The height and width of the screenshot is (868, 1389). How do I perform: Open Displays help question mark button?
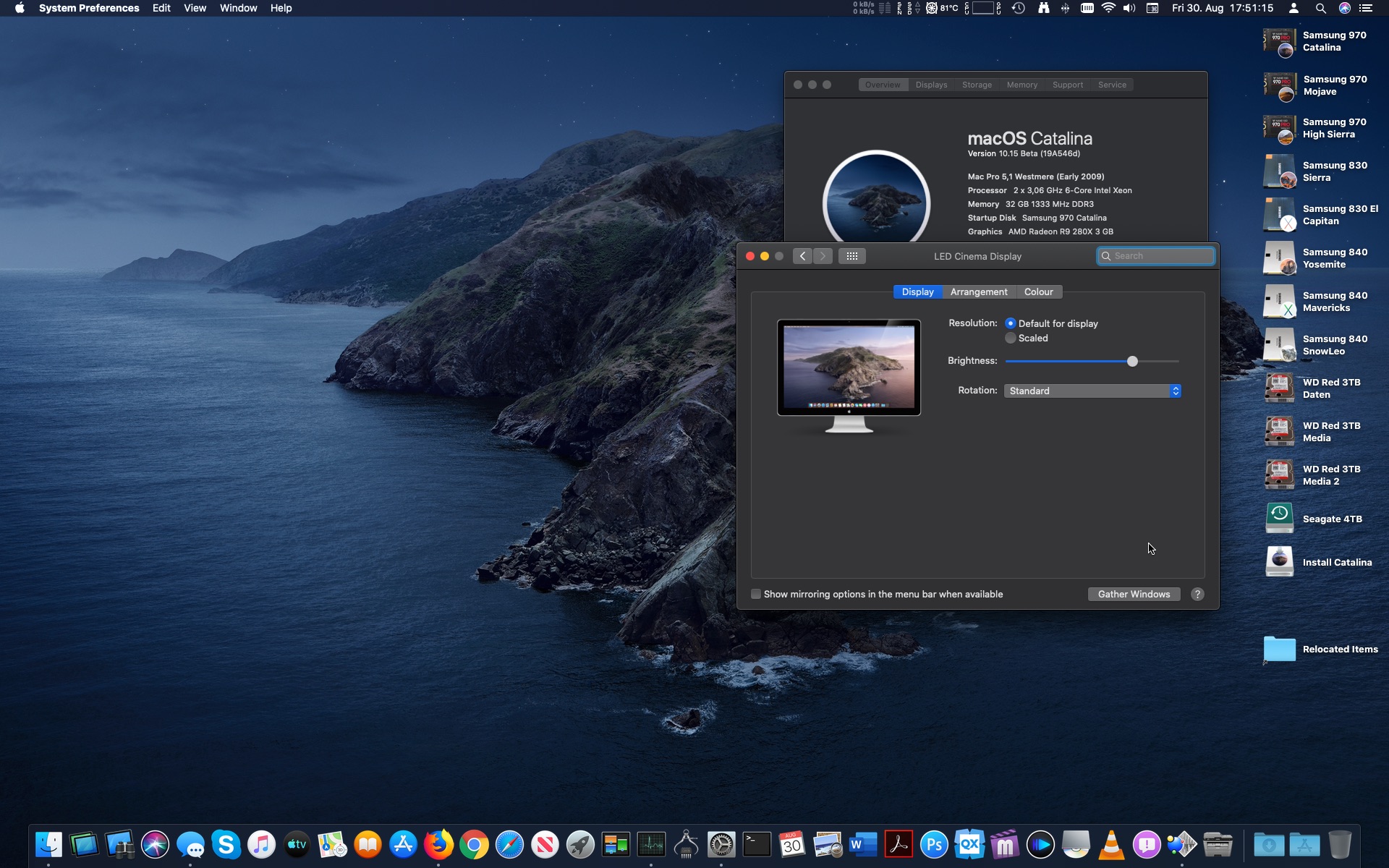tap(1197, 594)
